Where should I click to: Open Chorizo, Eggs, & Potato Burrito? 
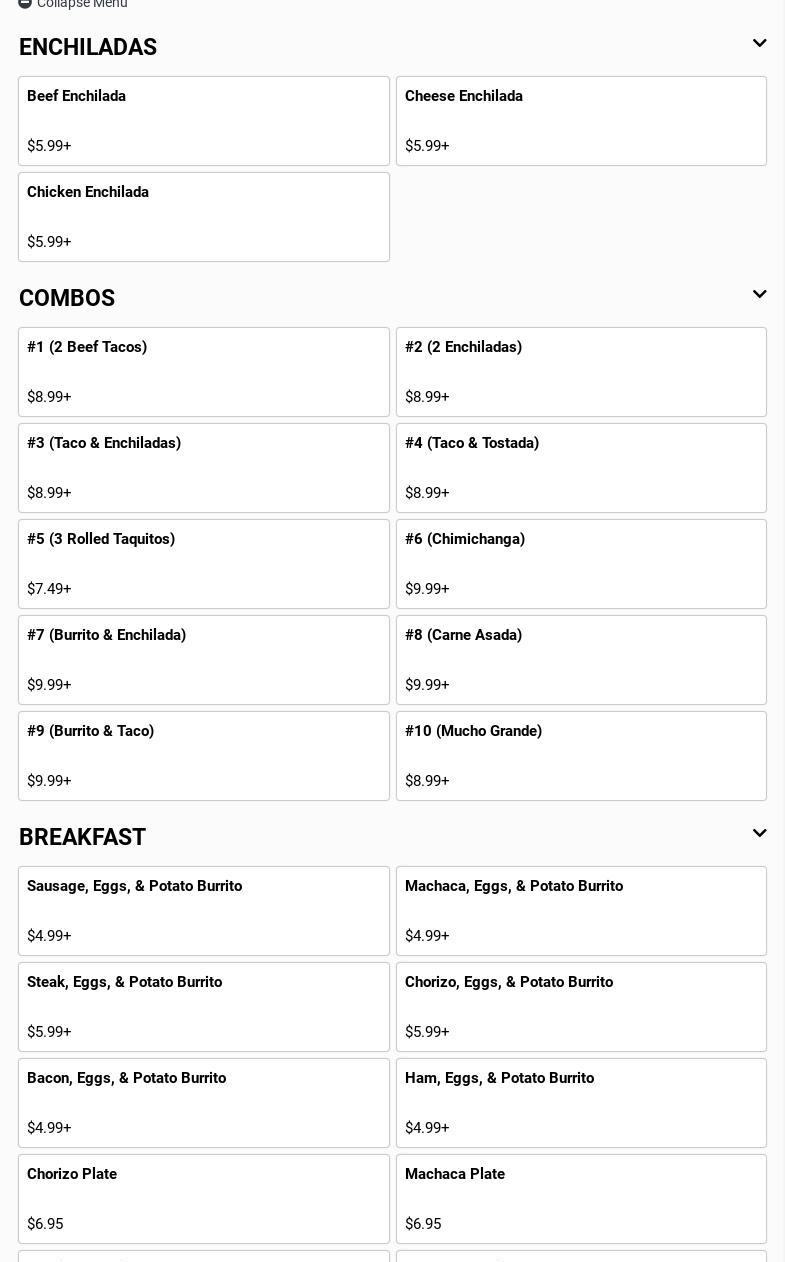point(581,1007)
